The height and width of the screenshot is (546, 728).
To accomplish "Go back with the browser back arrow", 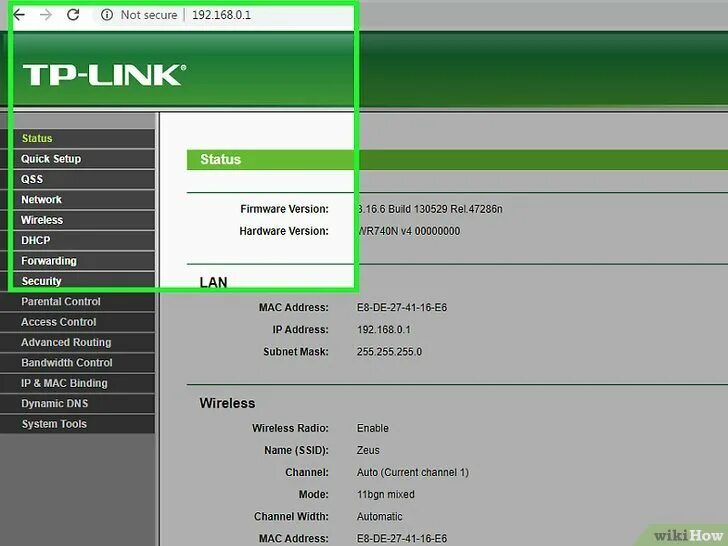I will 19,15.
